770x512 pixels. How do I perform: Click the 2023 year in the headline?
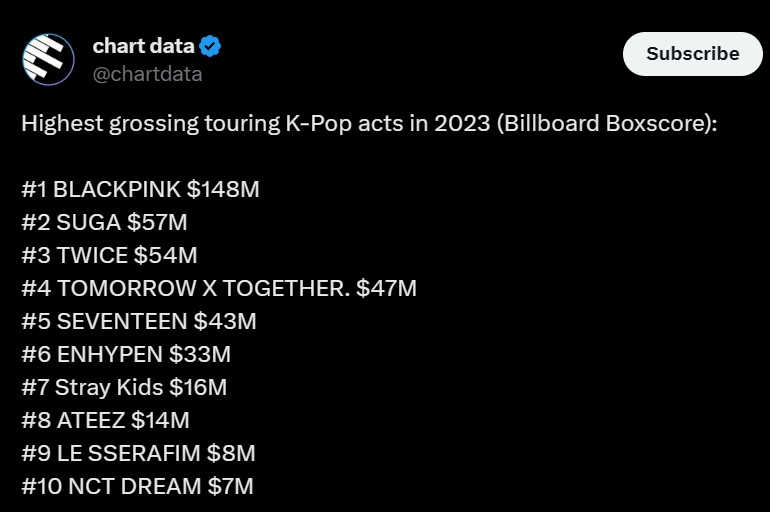click(462, 123)
